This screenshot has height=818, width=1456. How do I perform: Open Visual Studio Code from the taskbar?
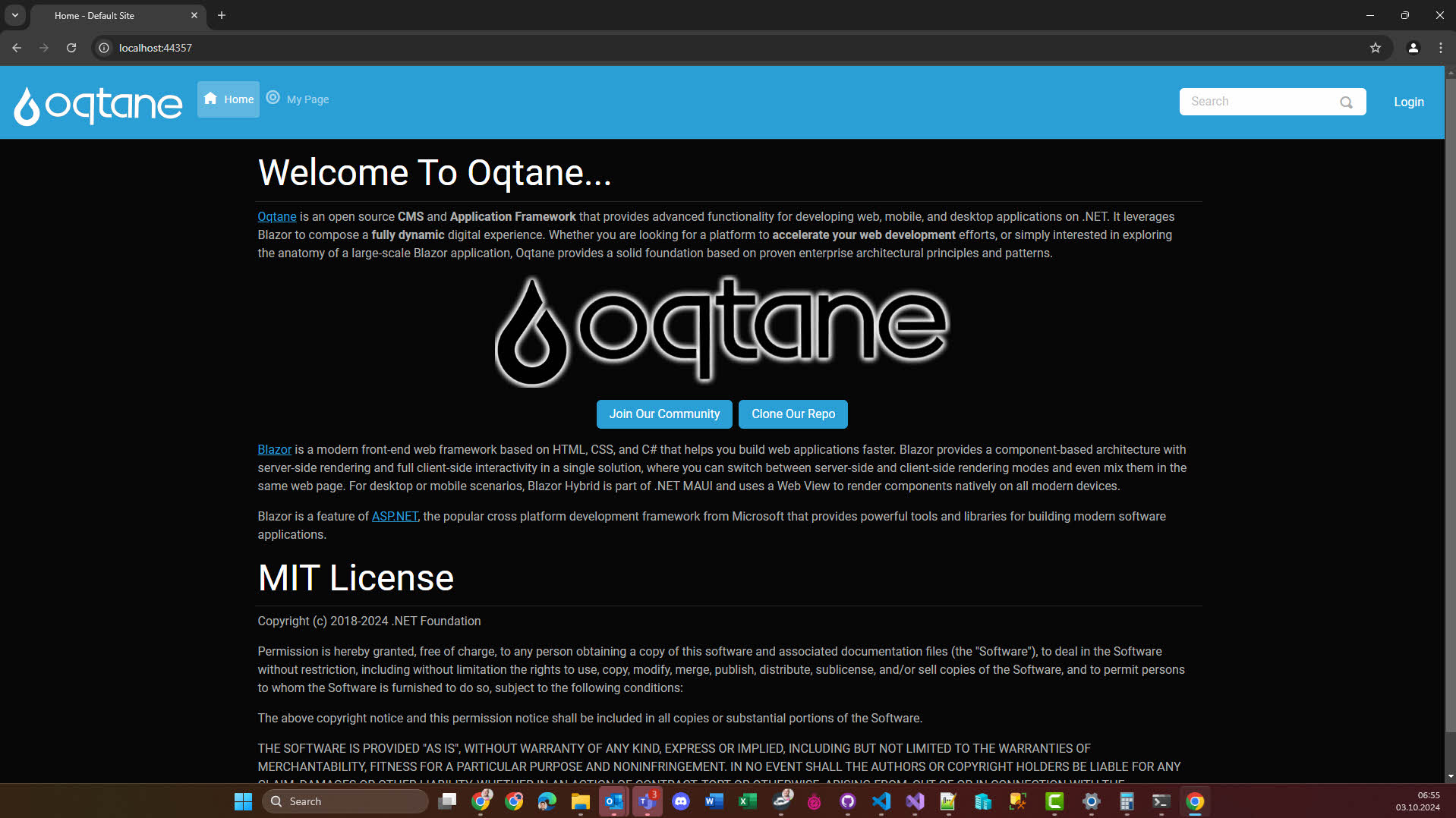click(881, 801)
